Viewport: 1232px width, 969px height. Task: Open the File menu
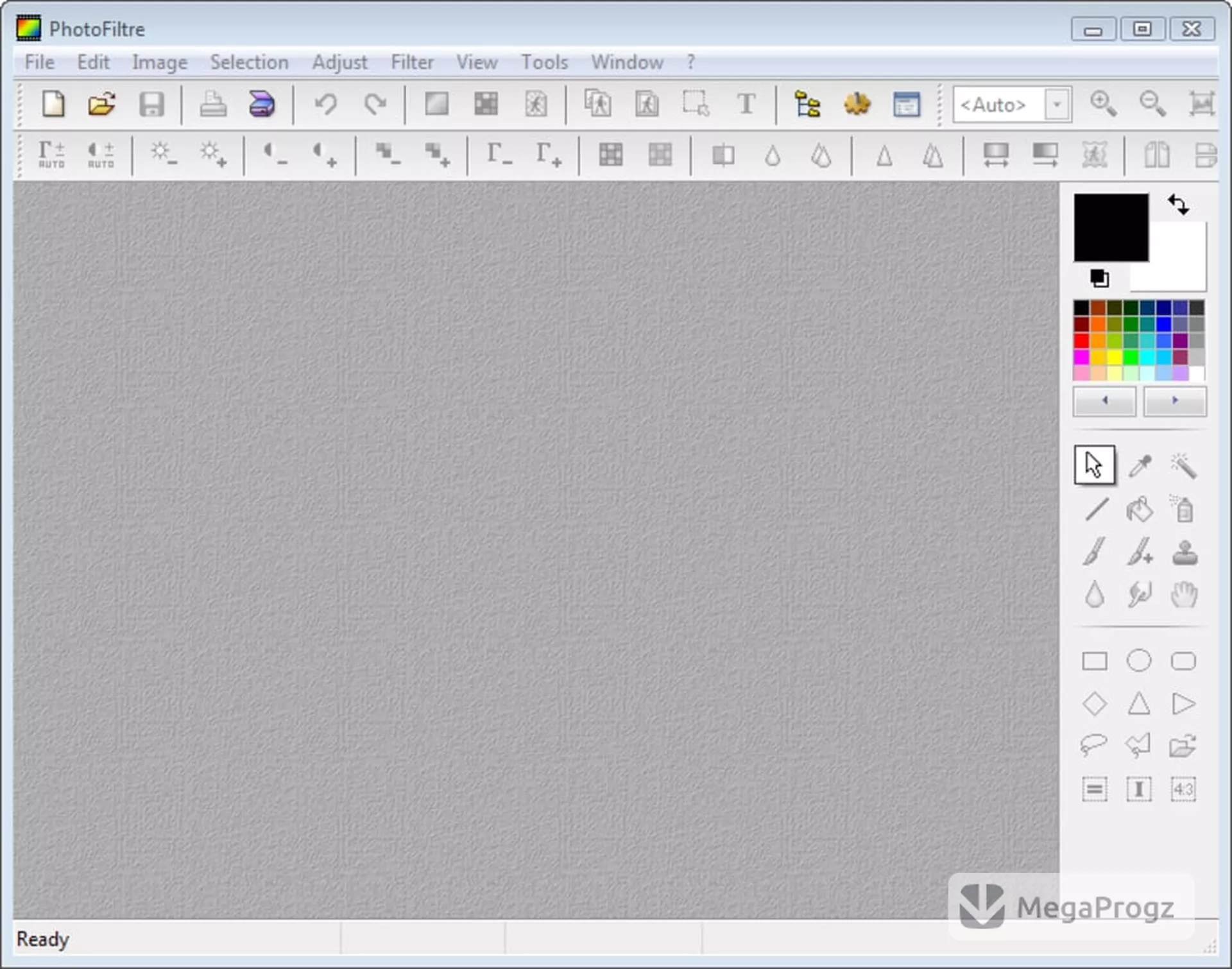point(40,62)
